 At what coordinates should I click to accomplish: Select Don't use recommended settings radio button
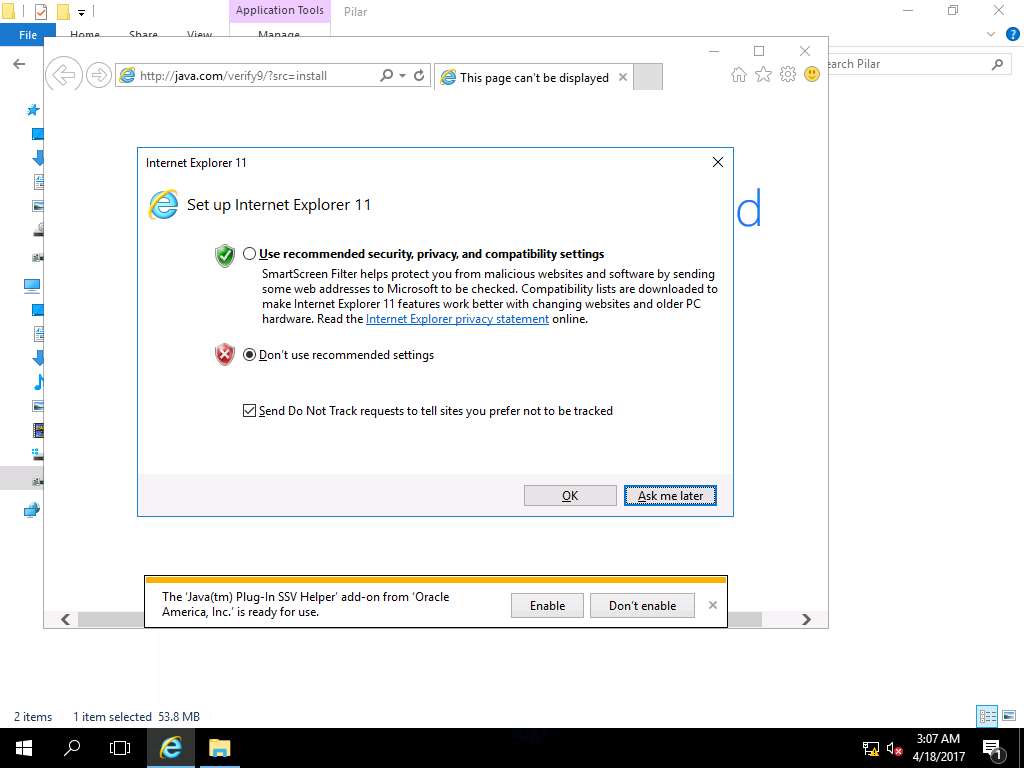(x=249, y=355)
